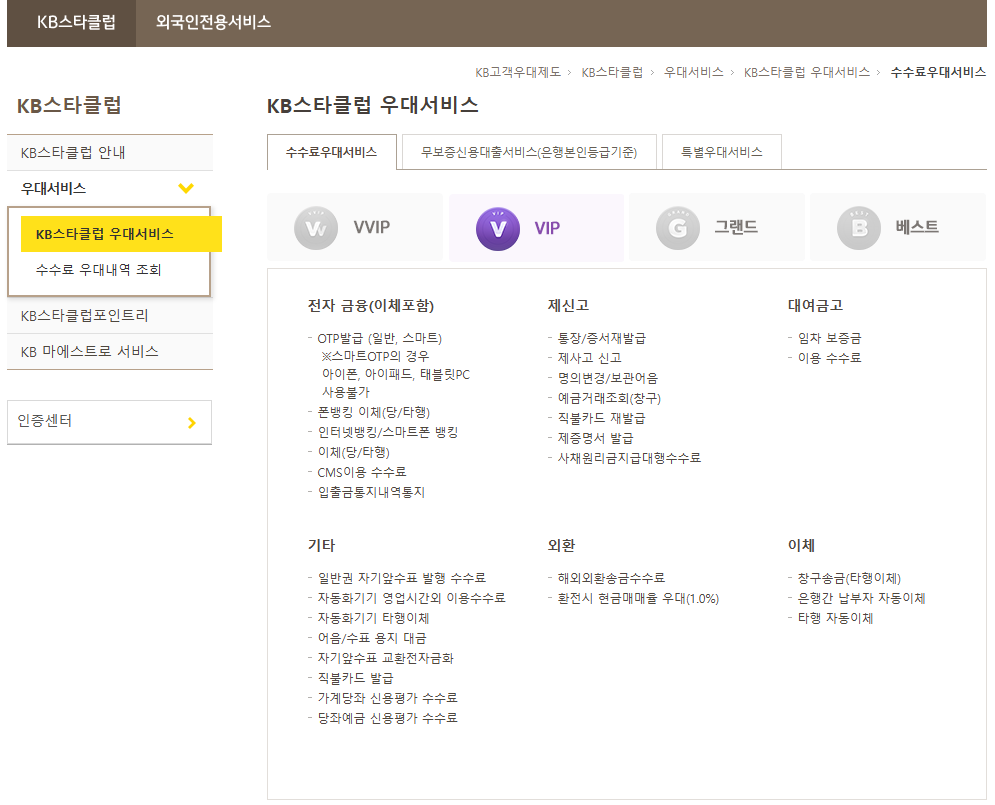Collapse the 우대서비스 yellow chevron

tap(186, 188)
